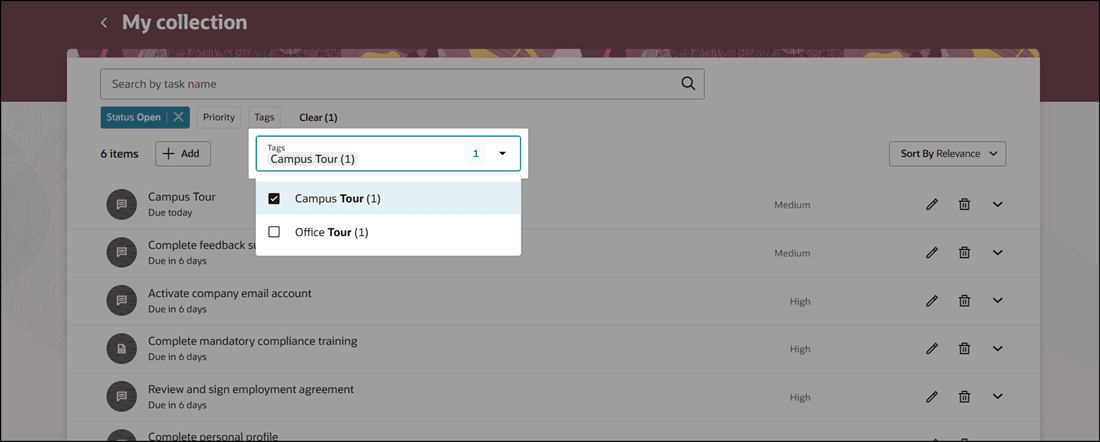Delete Complete mandatory compliance training task
This screenshot has height=442, width=1100.
coord(965,349)
